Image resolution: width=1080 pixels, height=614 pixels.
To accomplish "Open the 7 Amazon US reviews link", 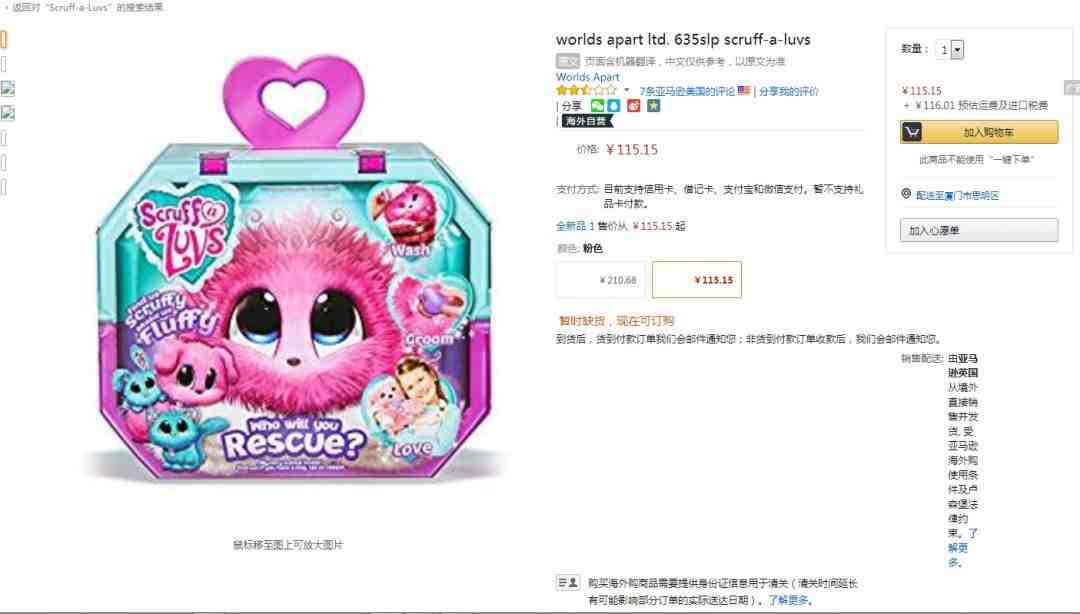I will [x=687, y=91].
